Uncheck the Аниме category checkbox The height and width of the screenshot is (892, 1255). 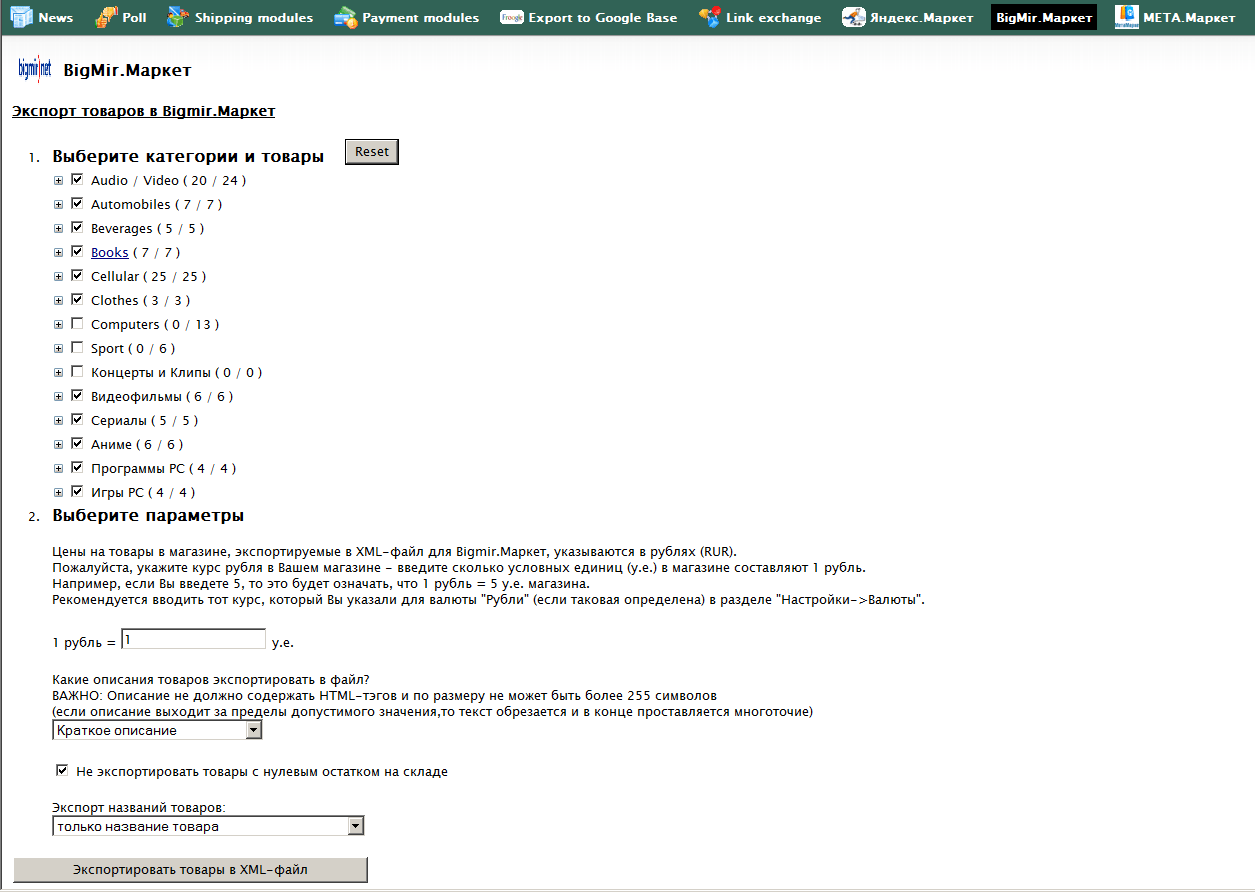click(77, 444)
